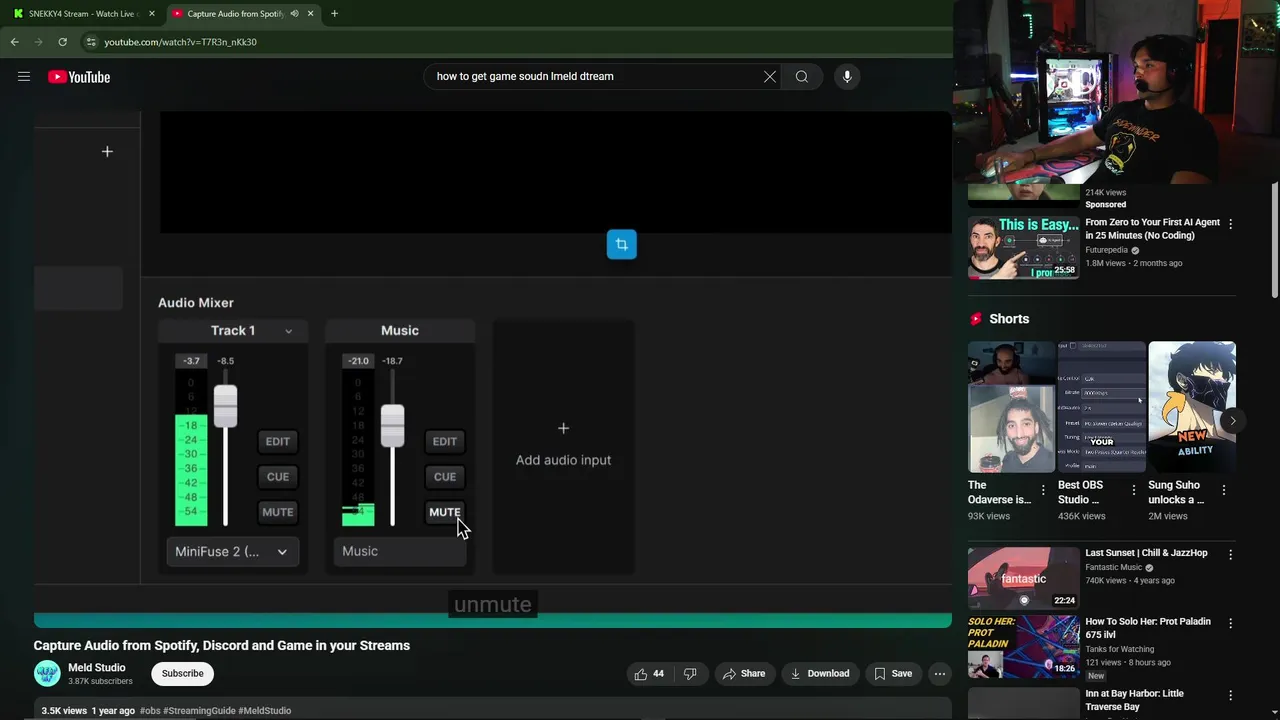
Task: Open the Last Sunset Chill JazzHop thumbnail
Action: [1023, 577]
